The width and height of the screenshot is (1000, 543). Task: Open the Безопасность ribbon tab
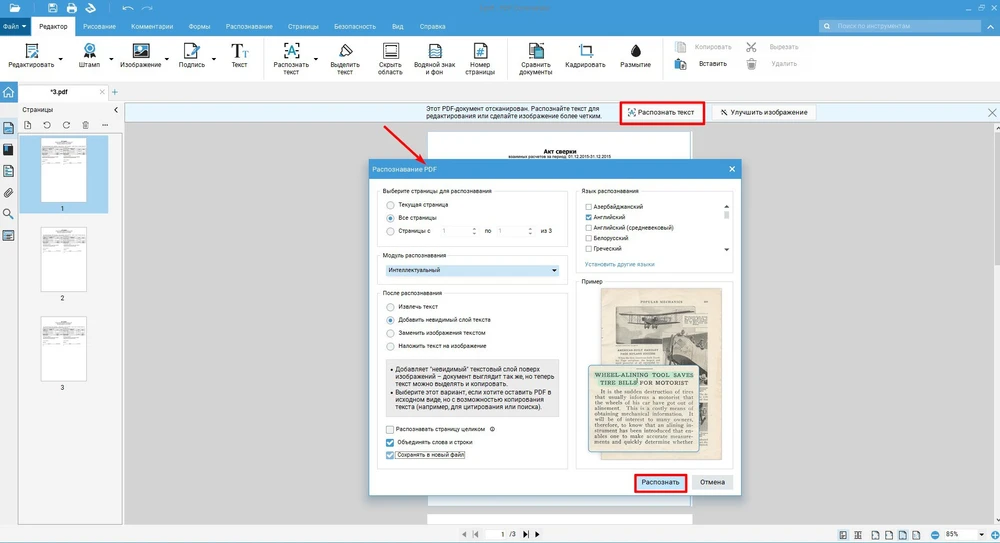pyautogui.click(x=355, y=25)
